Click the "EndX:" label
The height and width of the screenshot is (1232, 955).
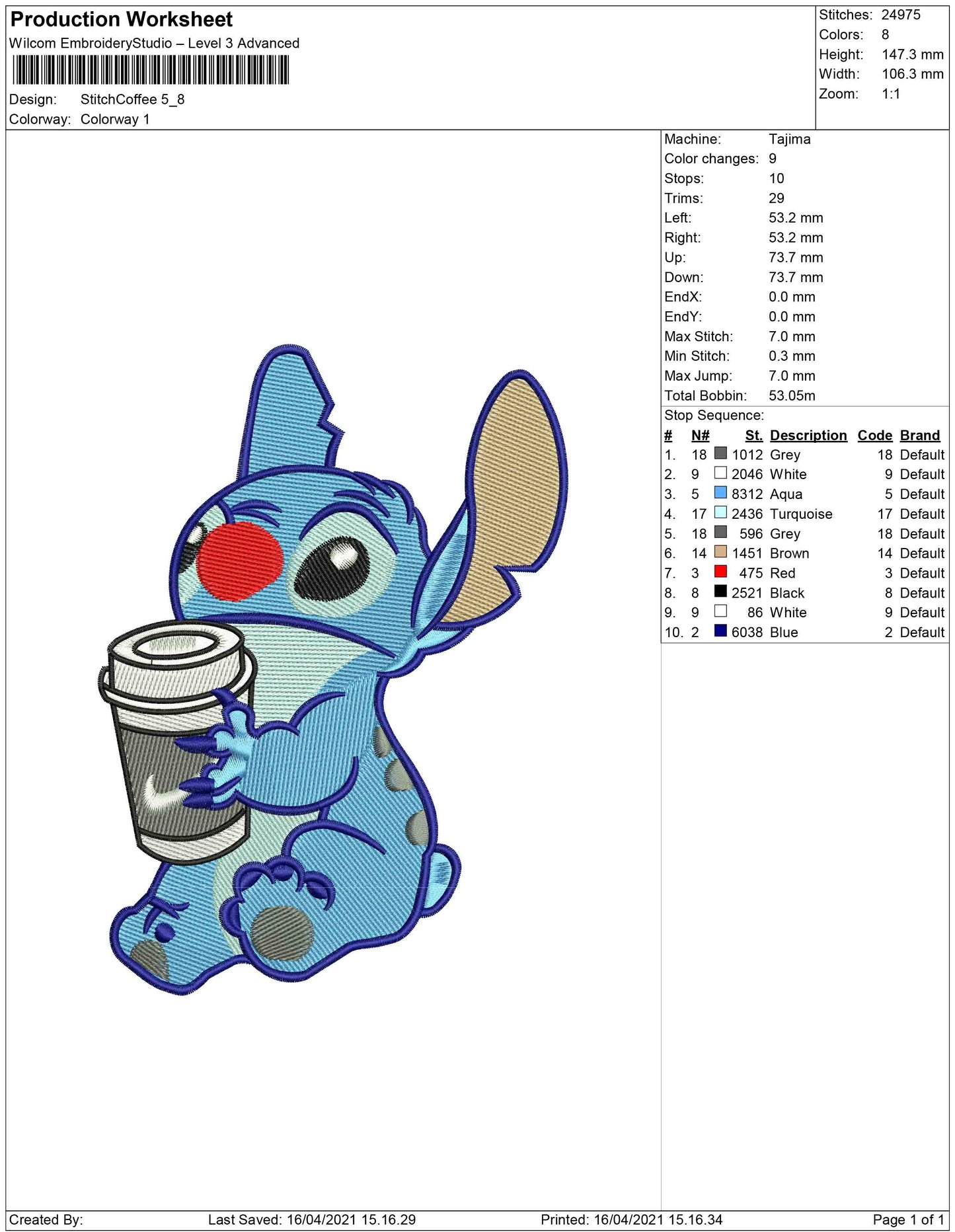(x=683, y=298)
